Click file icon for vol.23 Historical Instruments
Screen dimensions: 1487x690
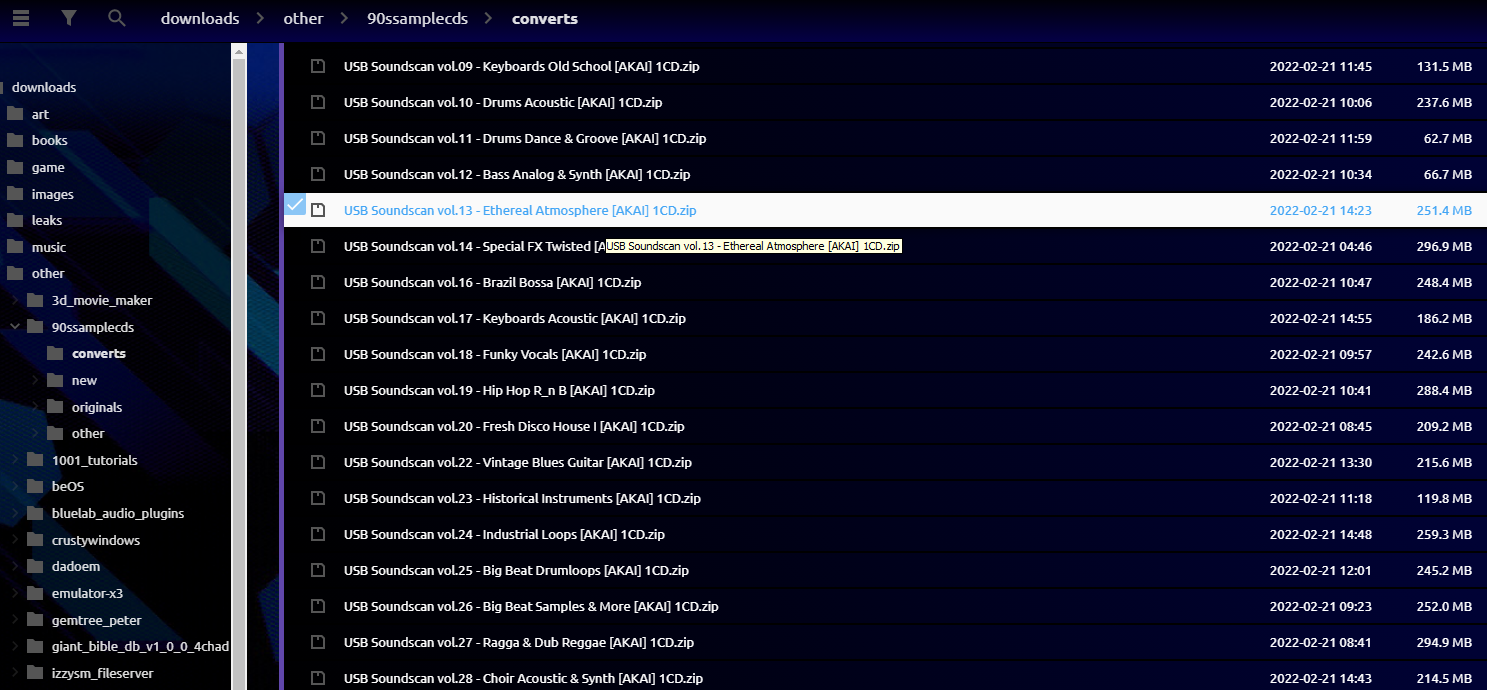coord(318,498)
